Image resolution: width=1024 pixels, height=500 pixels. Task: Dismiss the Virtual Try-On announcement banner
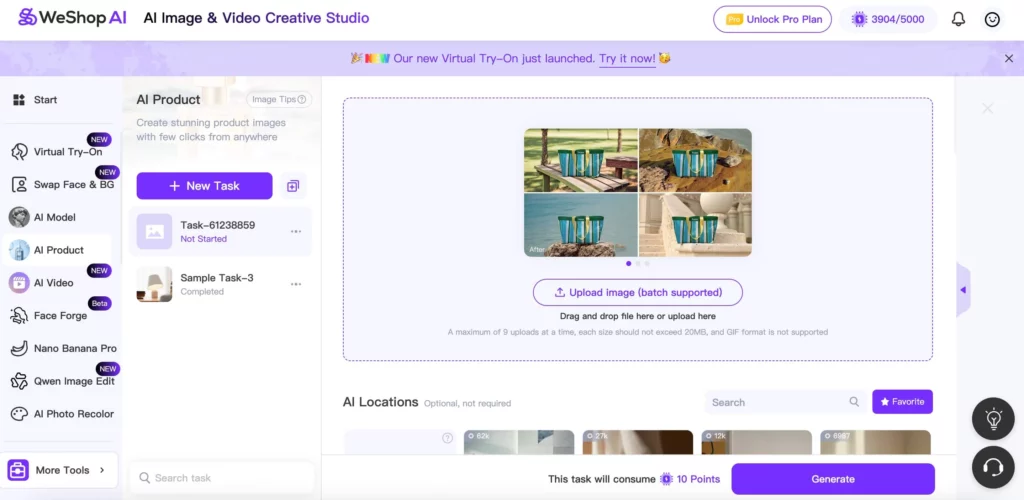pyautogui.click(x=1008, y=59)
